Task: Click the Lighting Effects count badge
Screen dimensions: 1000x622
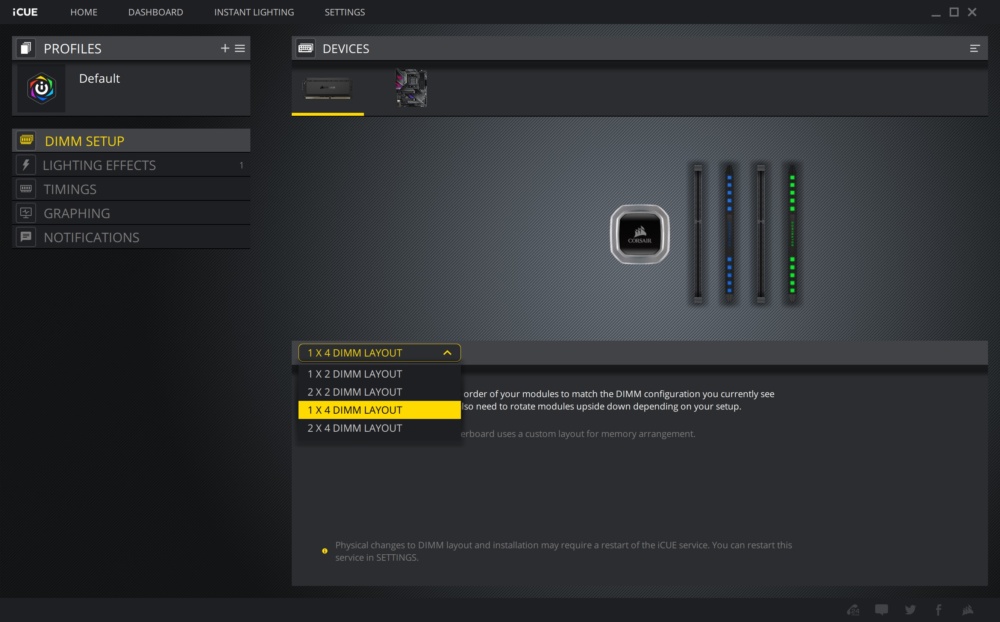Action: (x=241, y=165)
